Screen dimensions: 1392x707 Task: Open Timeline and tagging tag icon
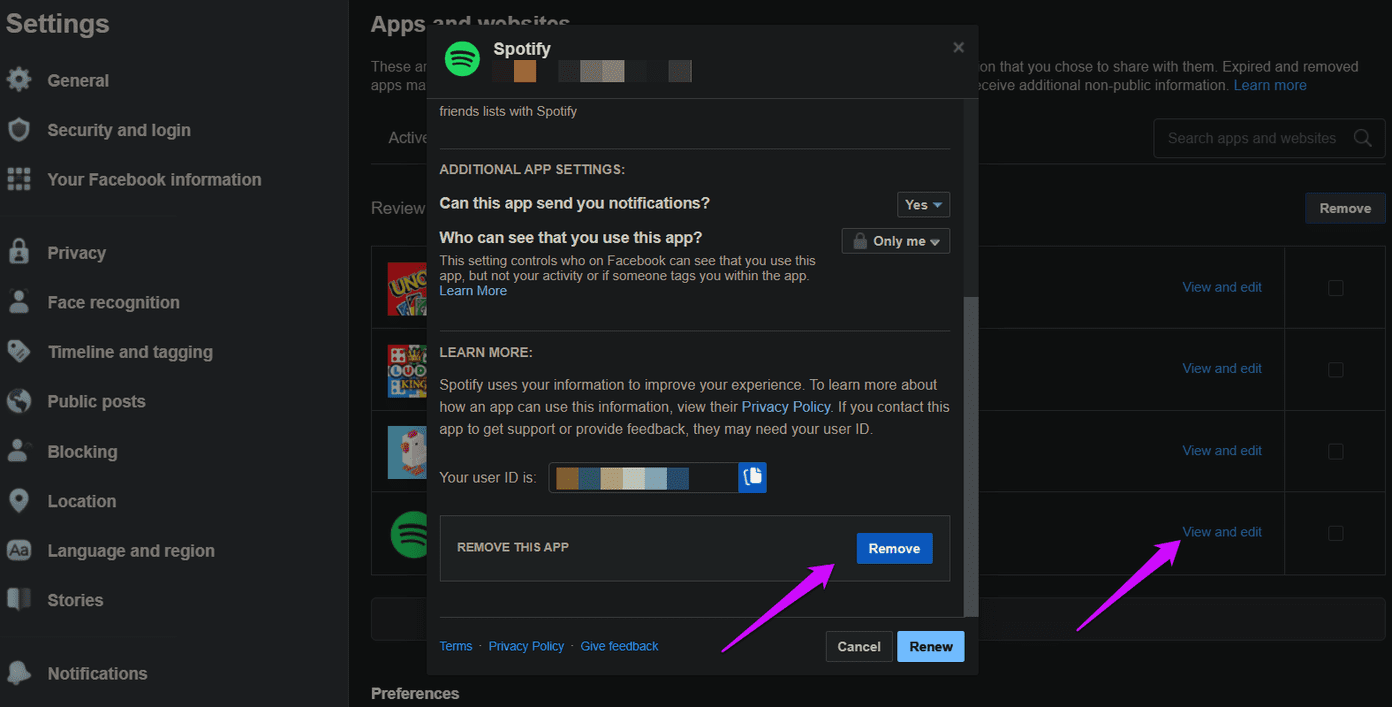click(x=19, y=352)
